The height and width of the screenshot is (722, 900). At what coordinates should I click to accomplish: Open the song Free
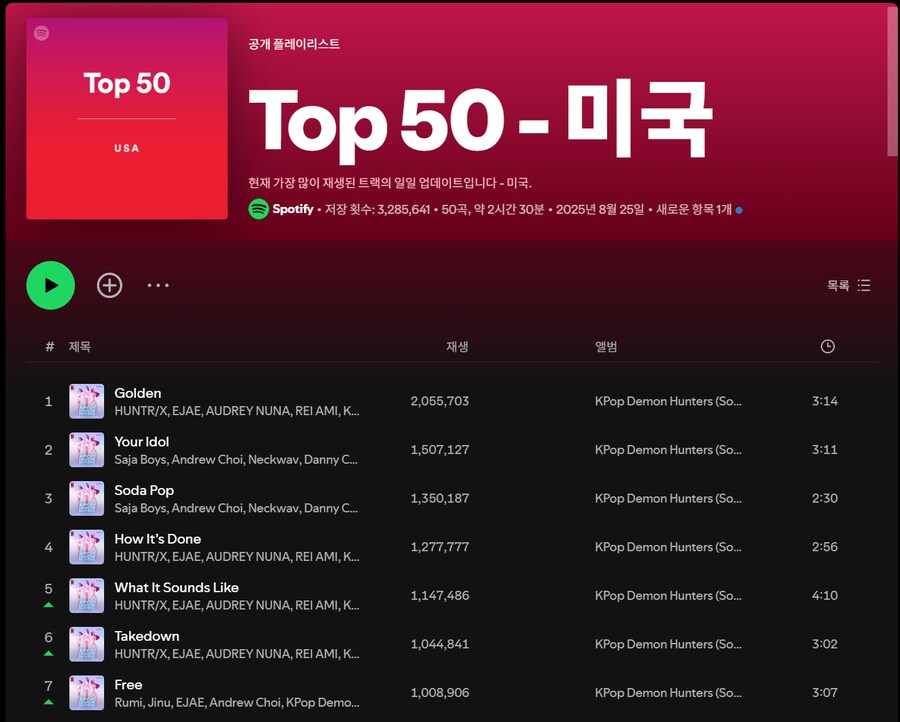128,685
